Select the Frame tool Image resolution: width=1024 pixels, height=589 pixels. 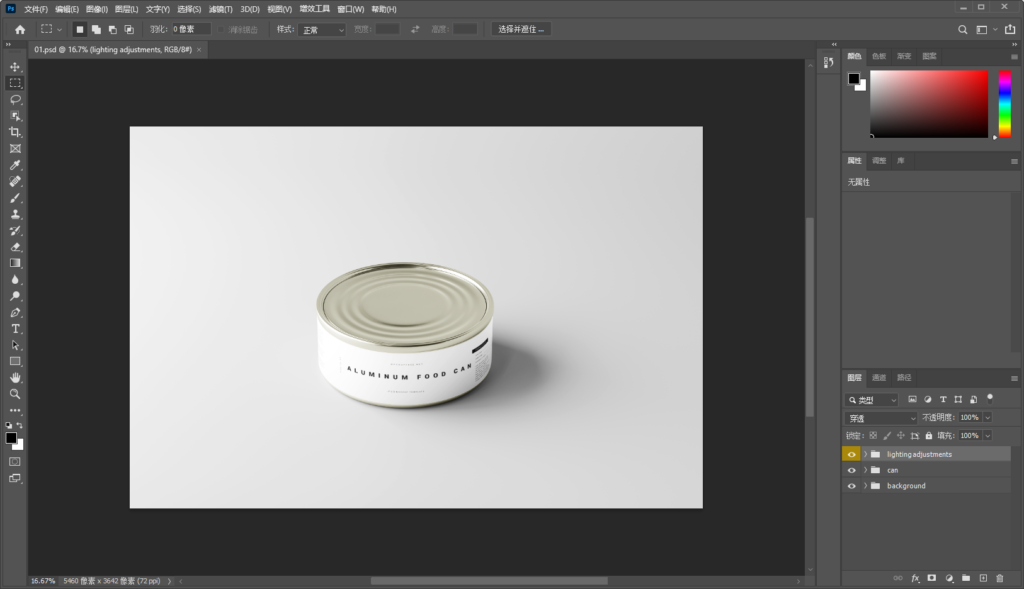(x=15, y=149)
